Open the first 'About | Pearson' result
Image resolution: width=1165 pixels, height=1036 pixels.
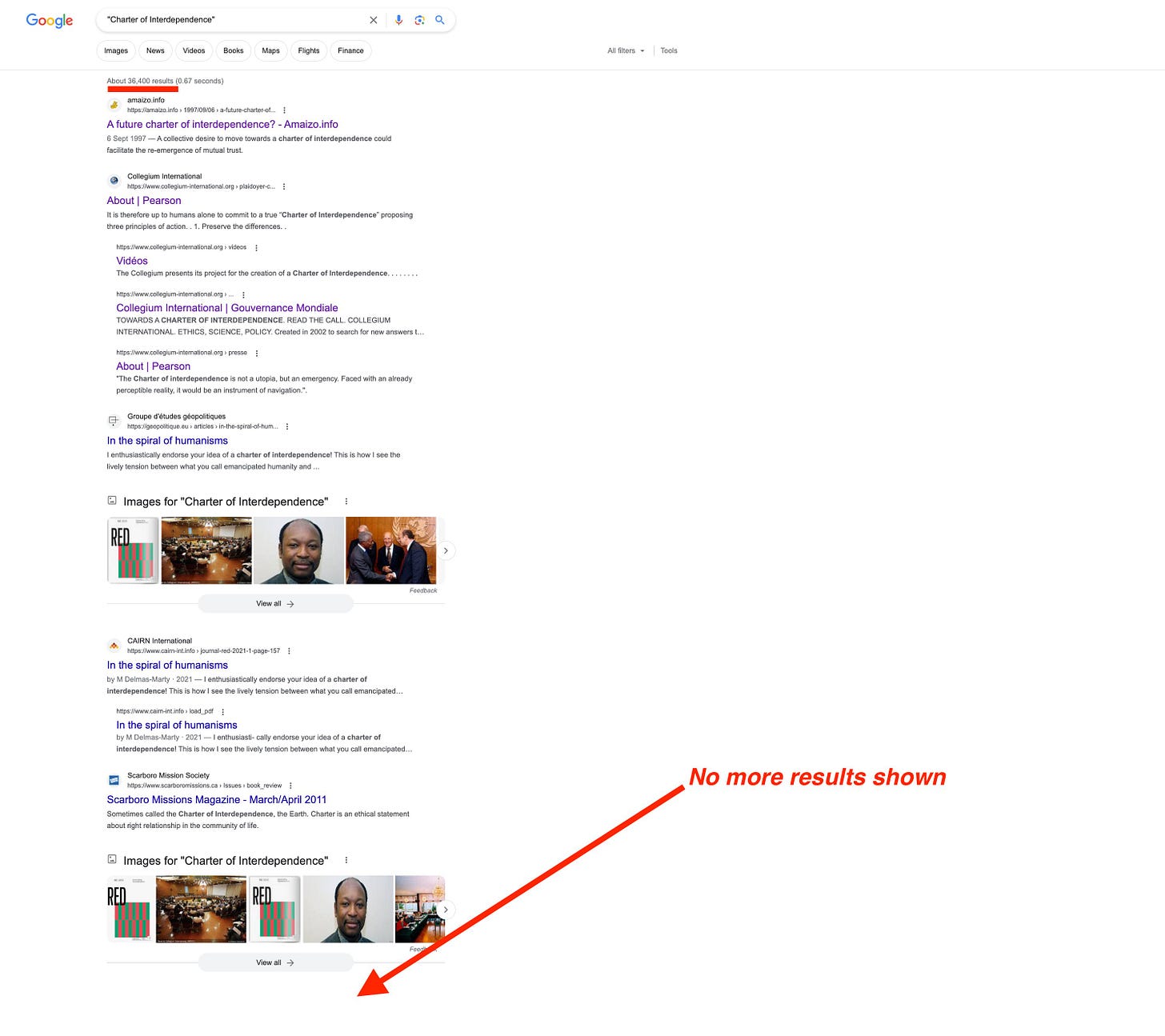click(x=144, y=201)
